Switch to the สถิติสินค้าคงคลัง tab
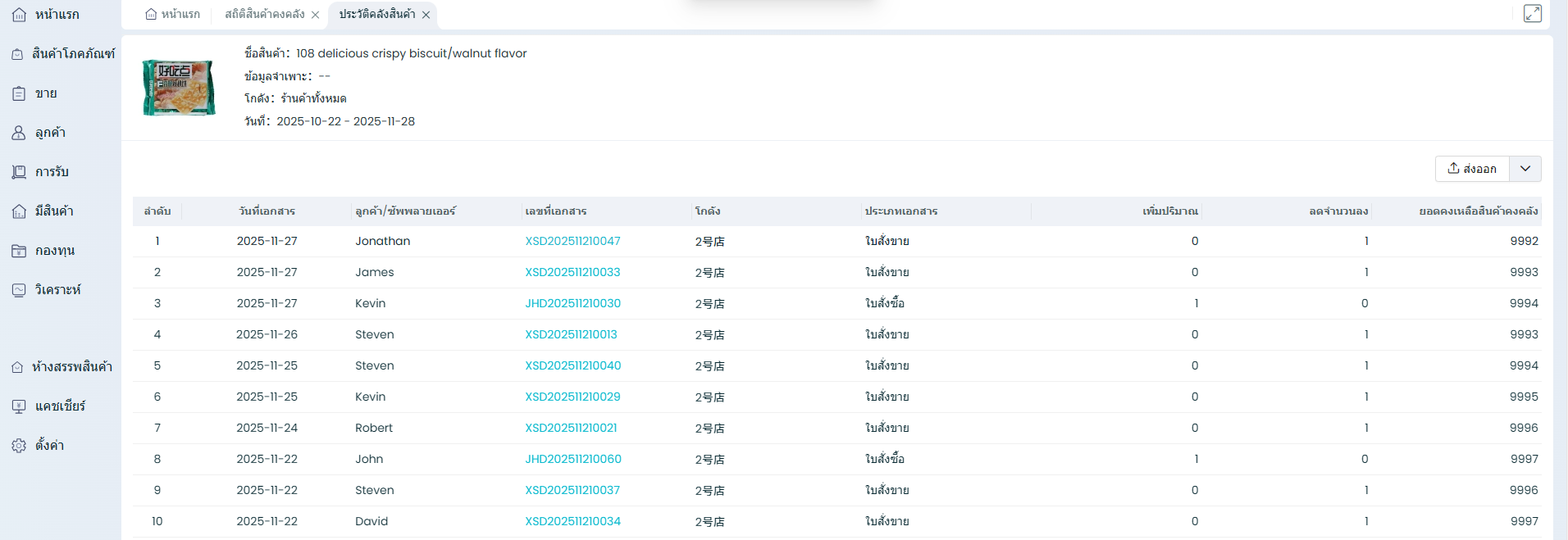The height and width of the screenshot is (540, 1568). tap(264, 15)
